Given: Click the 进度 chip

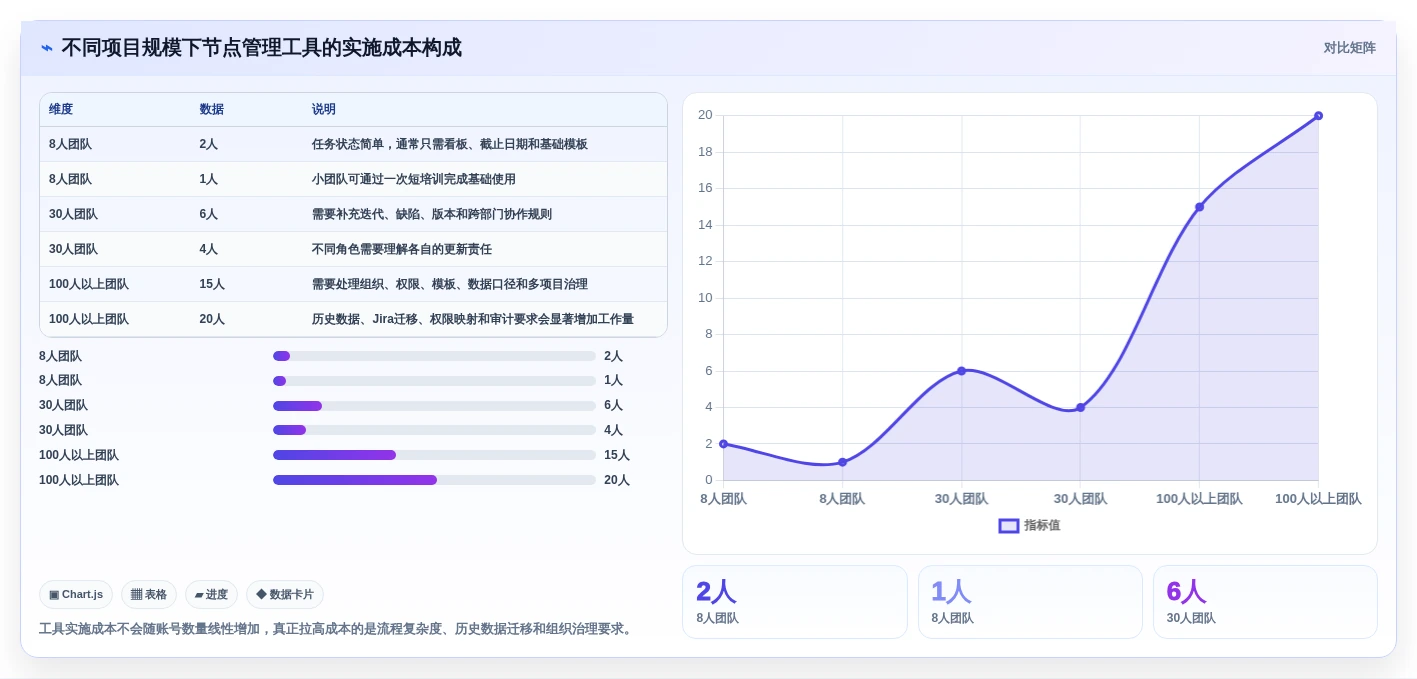Looking at the screenshot, I should pos(211,594).
